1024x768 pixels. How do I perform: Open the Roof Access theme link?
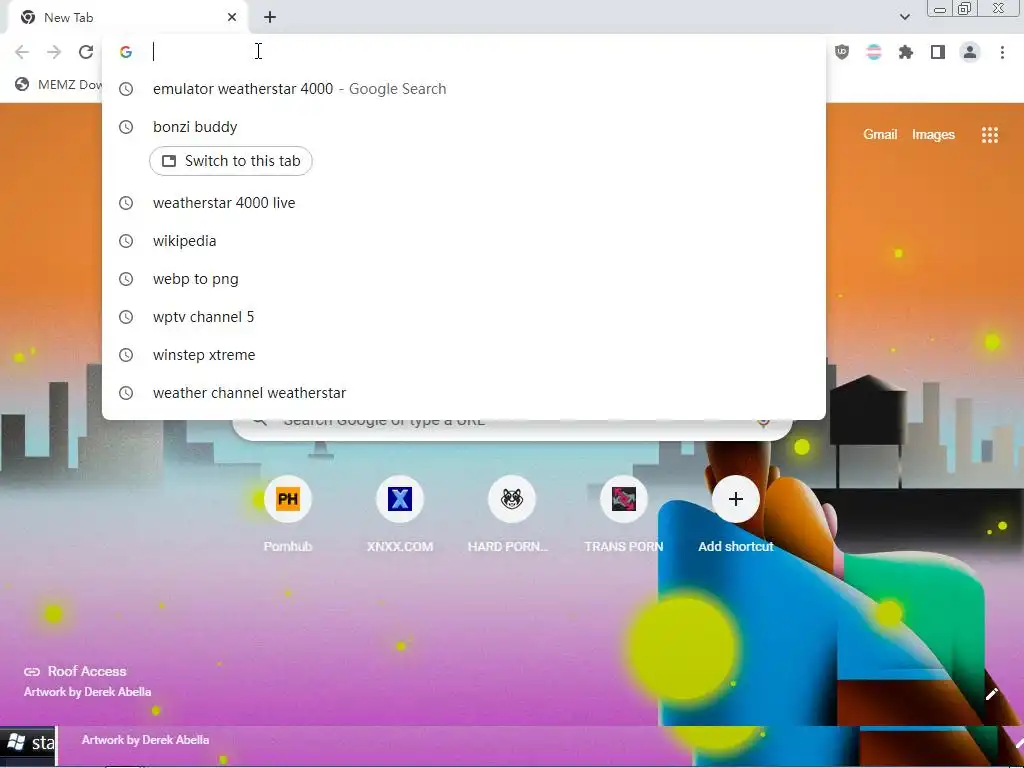[x=75, y=671]
